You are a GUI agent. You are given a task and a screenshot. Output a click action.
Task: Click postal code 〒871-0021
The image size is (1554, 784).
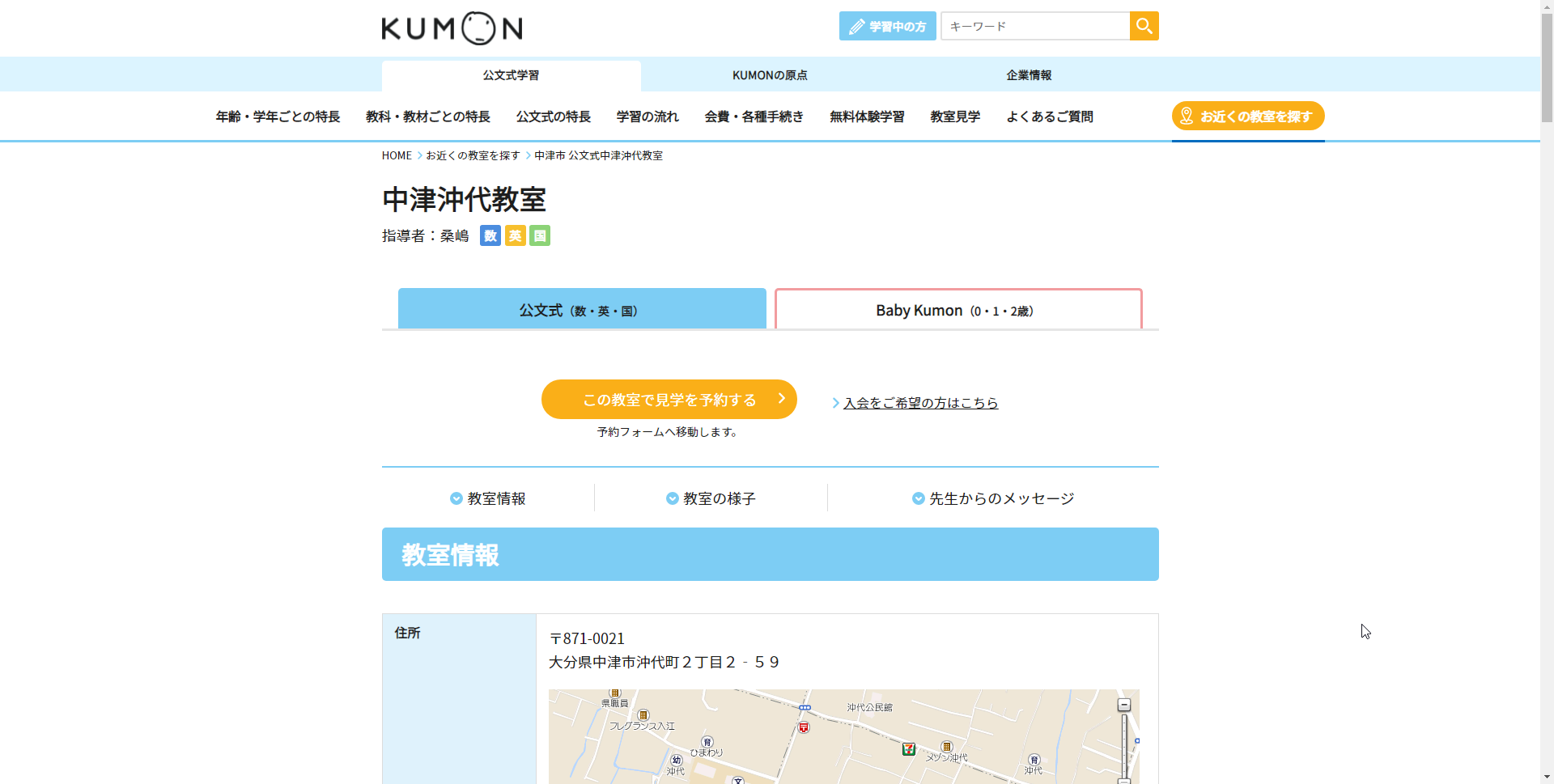point(587,638)
